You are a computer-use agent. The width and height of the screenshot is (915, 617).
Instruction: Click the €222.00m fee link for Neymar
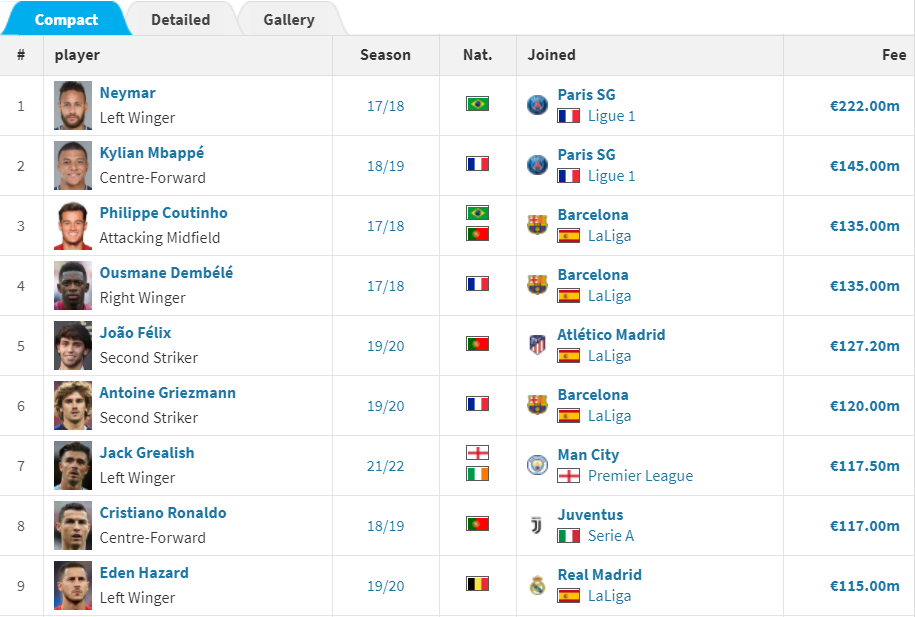[864, 106]
